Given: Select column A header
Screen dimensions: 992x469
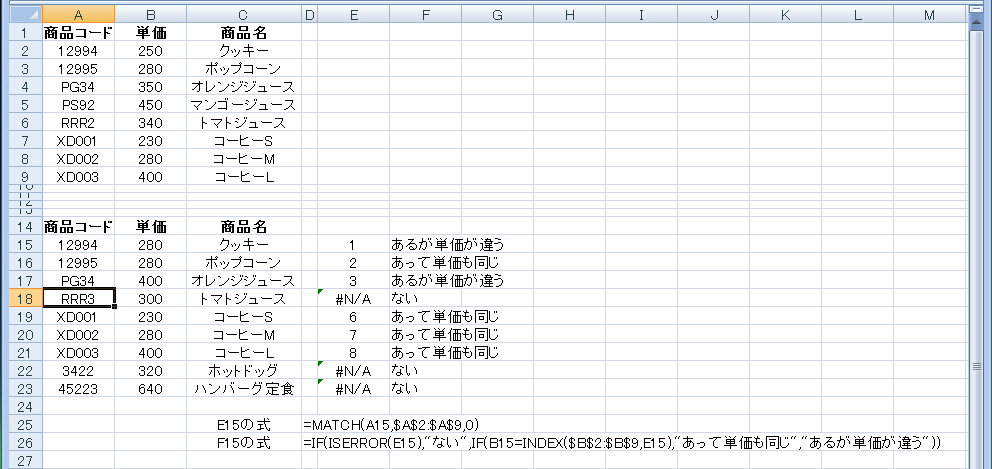Looking at the screenshot, I should point(77,14).
